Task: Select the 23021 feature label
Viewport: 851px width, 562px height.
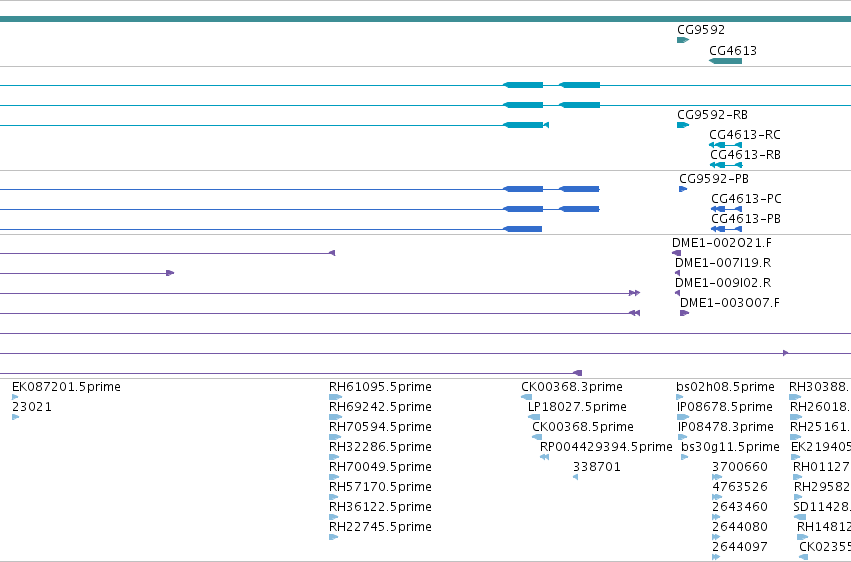Action: tap(31, 407)
